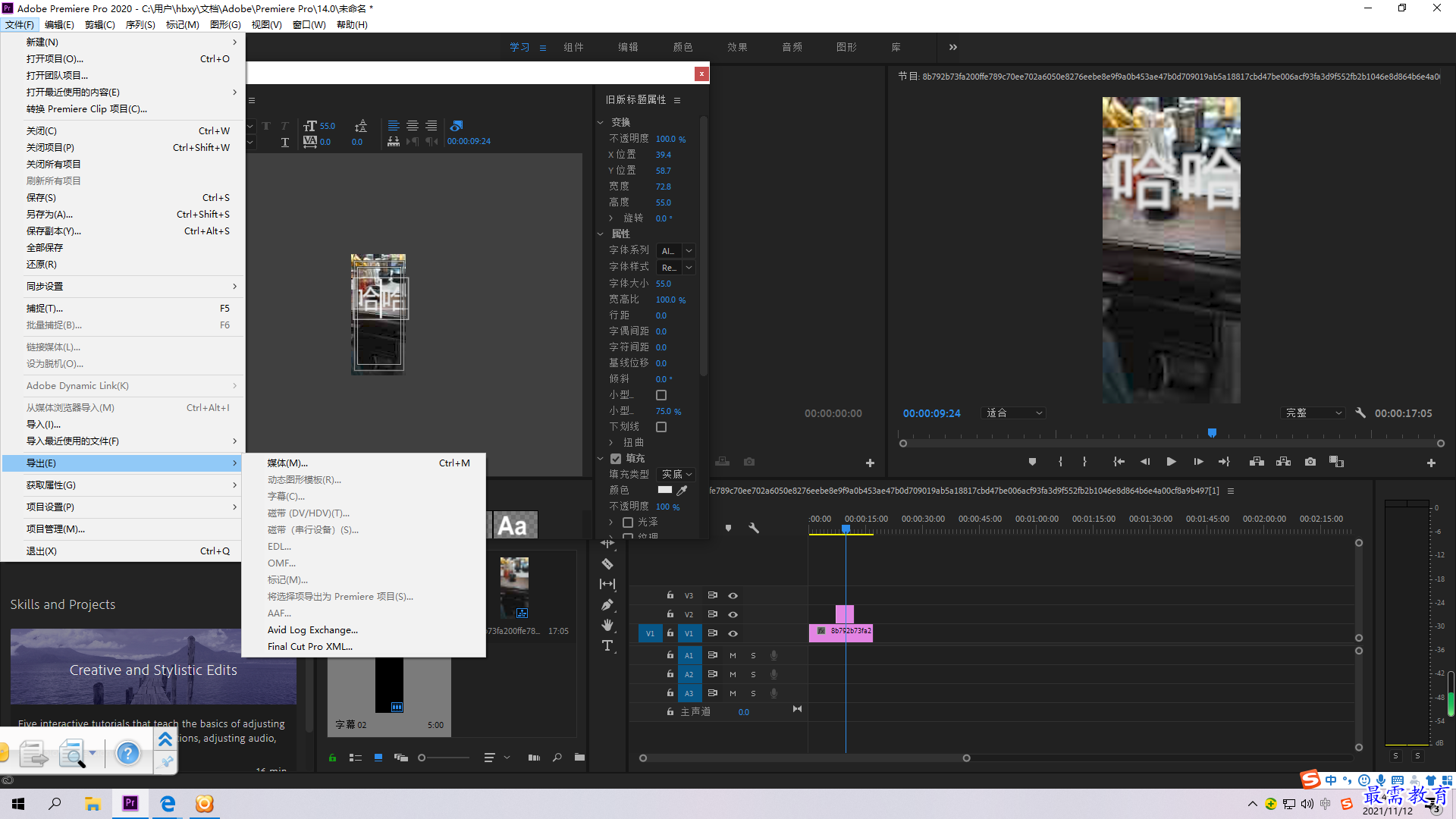Open the 完整 playback resolution dropdown
Screen dimensions: 1456x819
click(1313, 413)
